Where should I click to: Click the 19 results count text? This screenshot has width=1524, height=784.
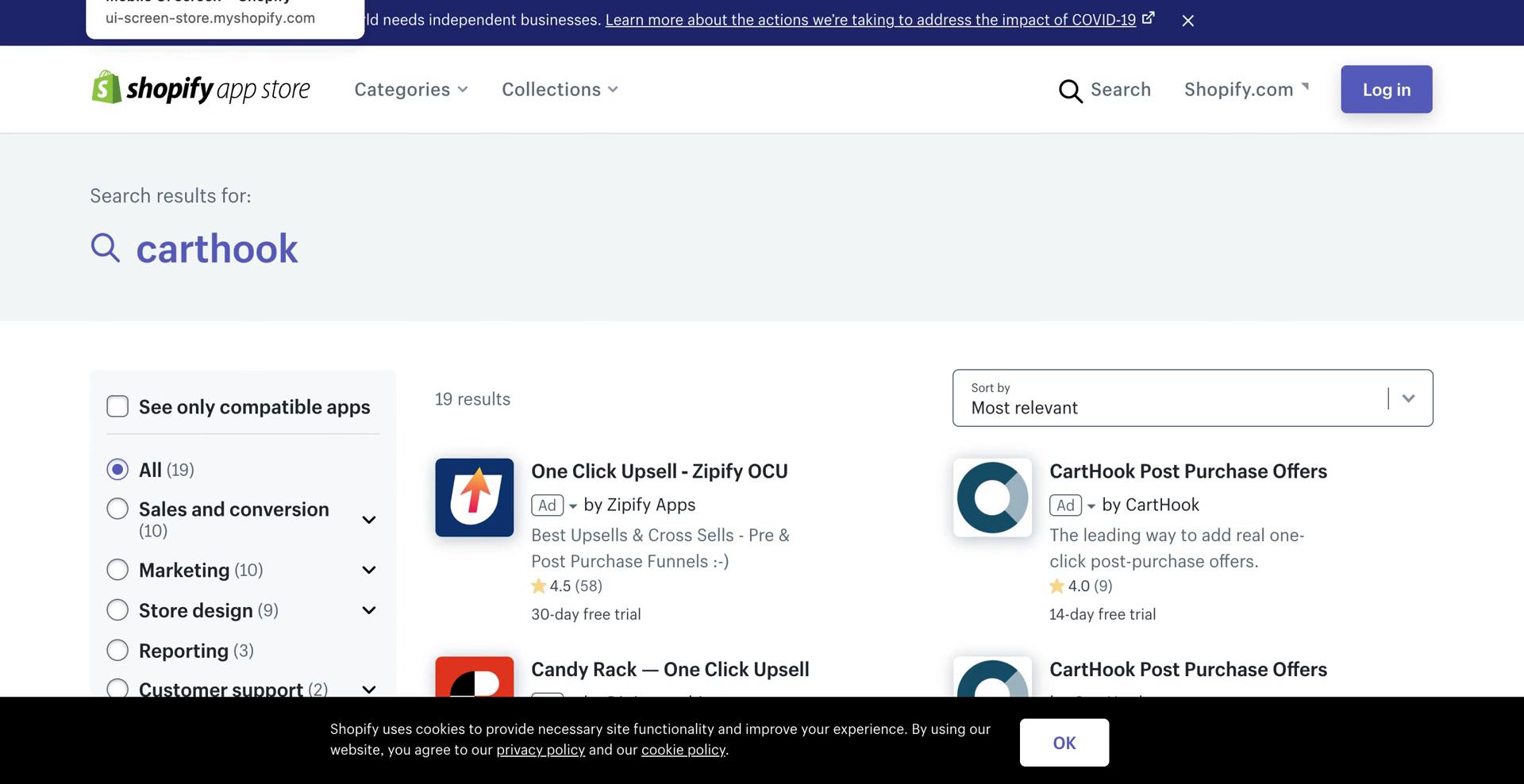point(472,399)
